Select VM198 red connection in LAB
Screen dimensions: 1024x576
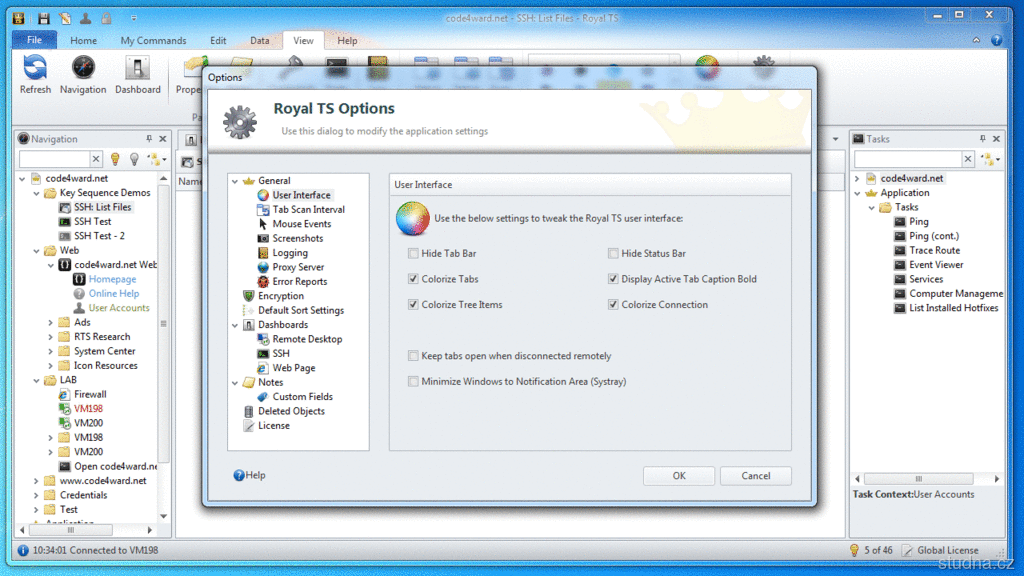(88, 409)
